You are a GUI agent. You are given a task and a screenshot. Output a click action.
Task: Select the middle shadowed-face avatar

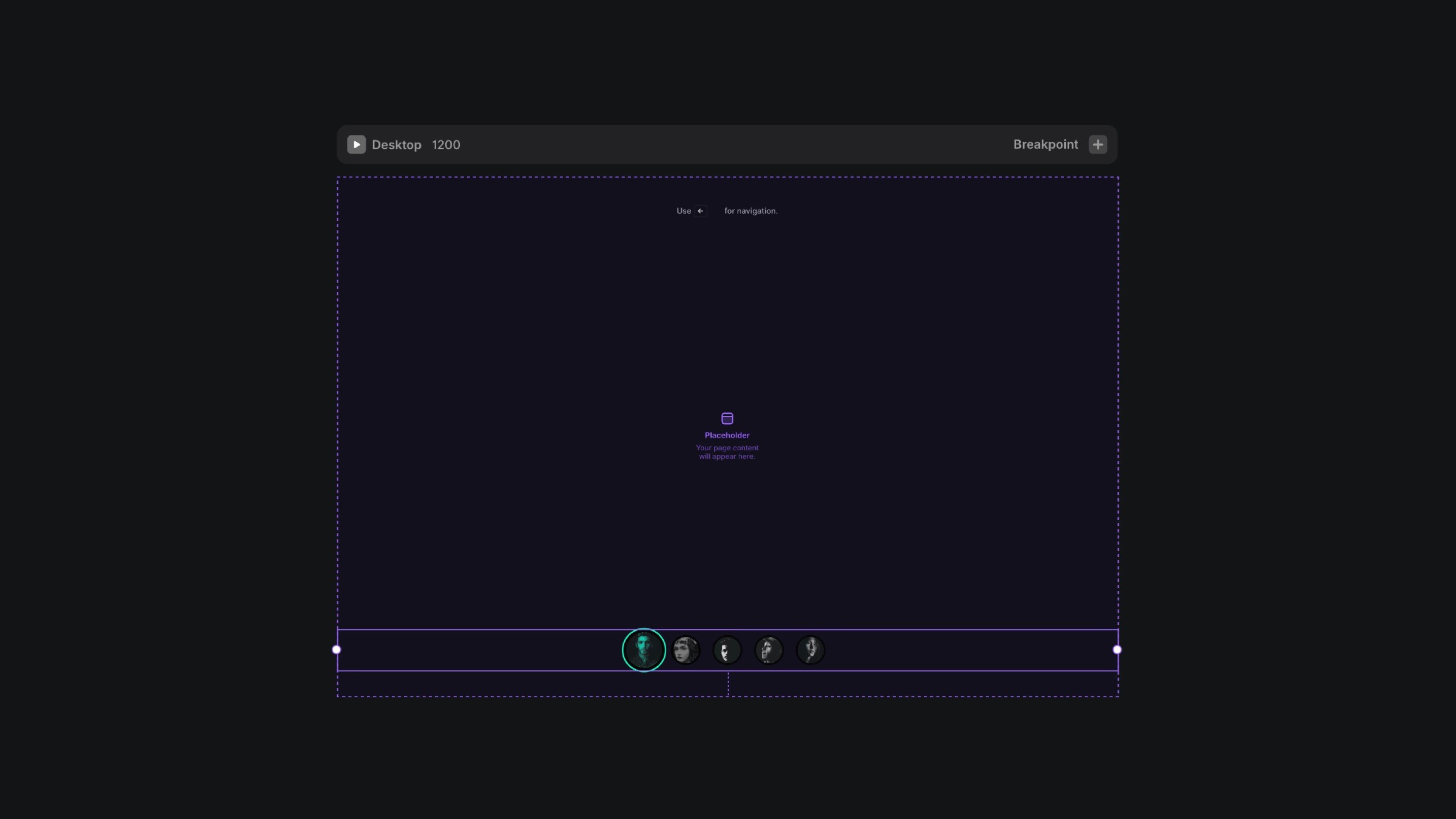[x=727, y=650]
